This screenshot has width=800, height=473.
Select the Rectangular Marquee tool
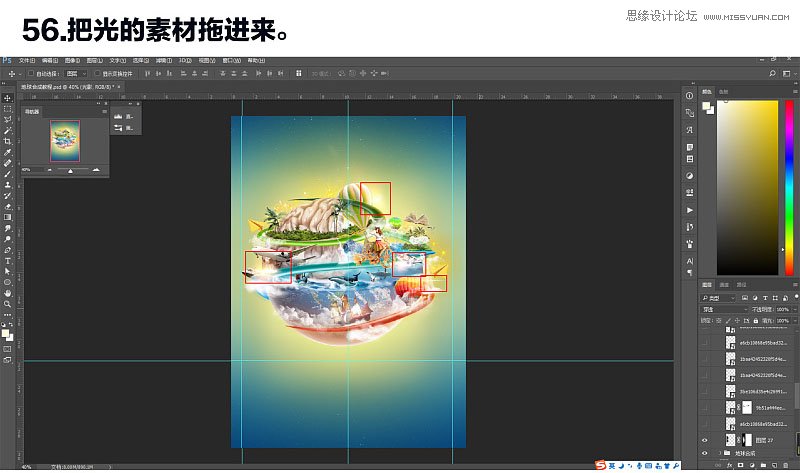8,109
